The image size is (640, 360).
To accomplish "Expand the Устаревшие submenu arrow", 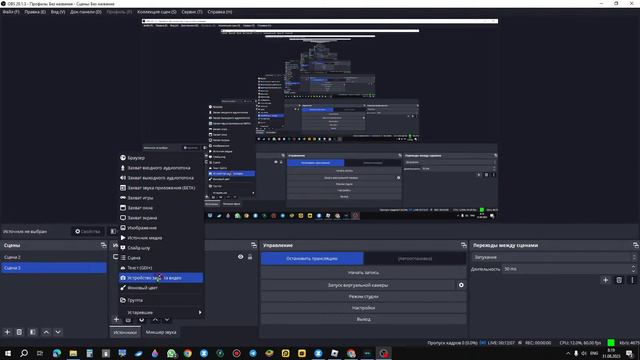I will coord(200,312).
